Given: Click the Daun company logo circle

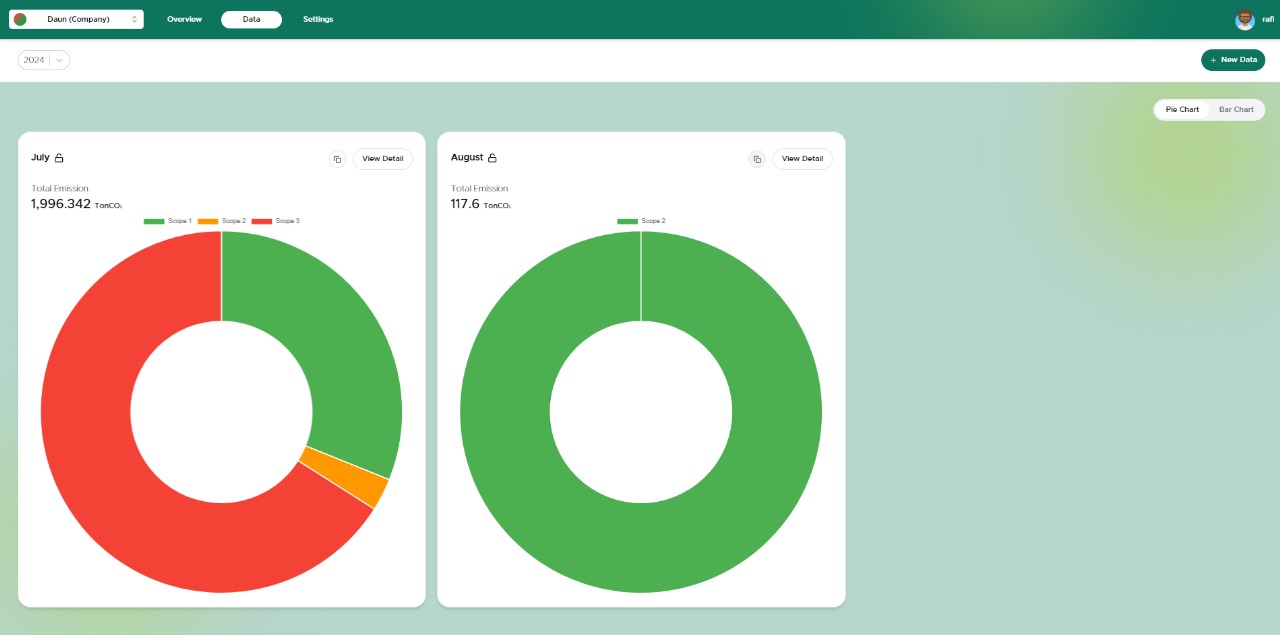Looking at the screenshot, I should click(x=20, y=19).
